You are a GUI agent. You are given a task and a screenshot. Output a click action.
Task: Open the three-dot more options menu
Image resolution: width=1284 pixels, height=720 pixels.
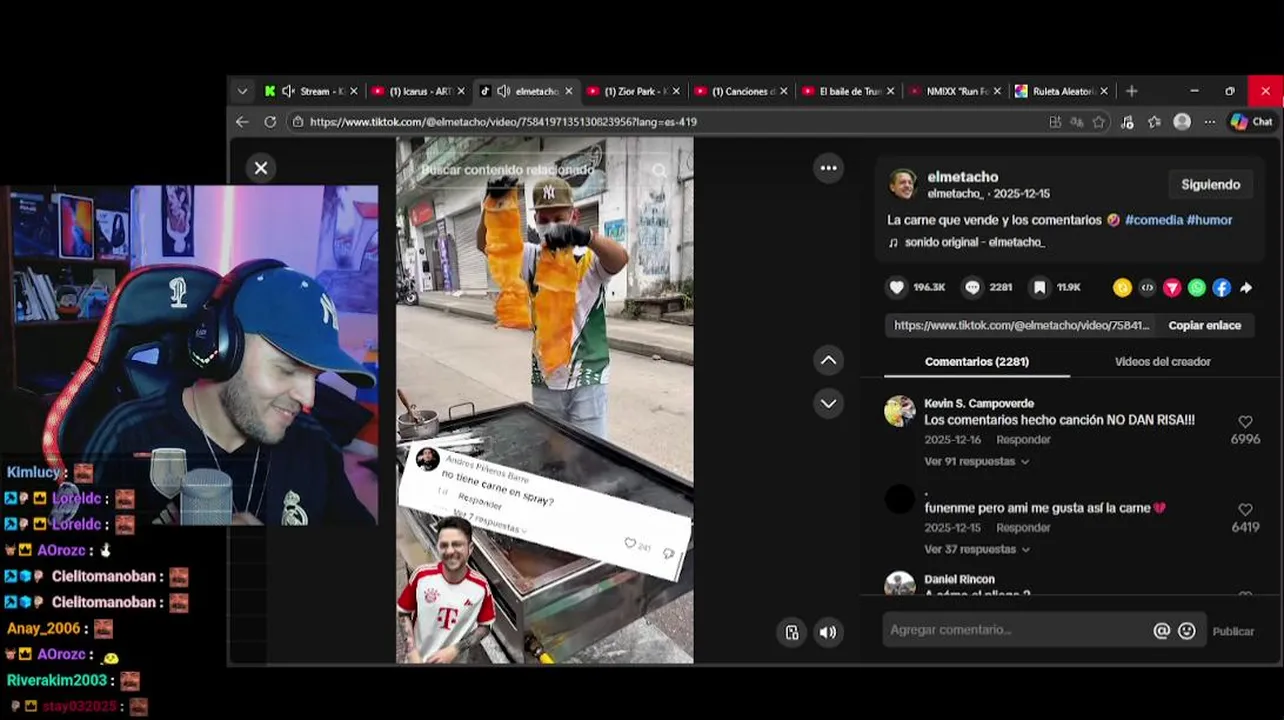point(828,168)
